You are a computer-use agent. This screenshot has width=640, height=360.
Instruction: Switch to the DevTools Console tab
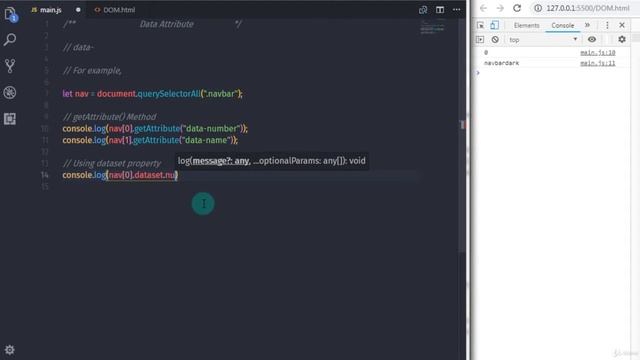[x=562, y=25]
